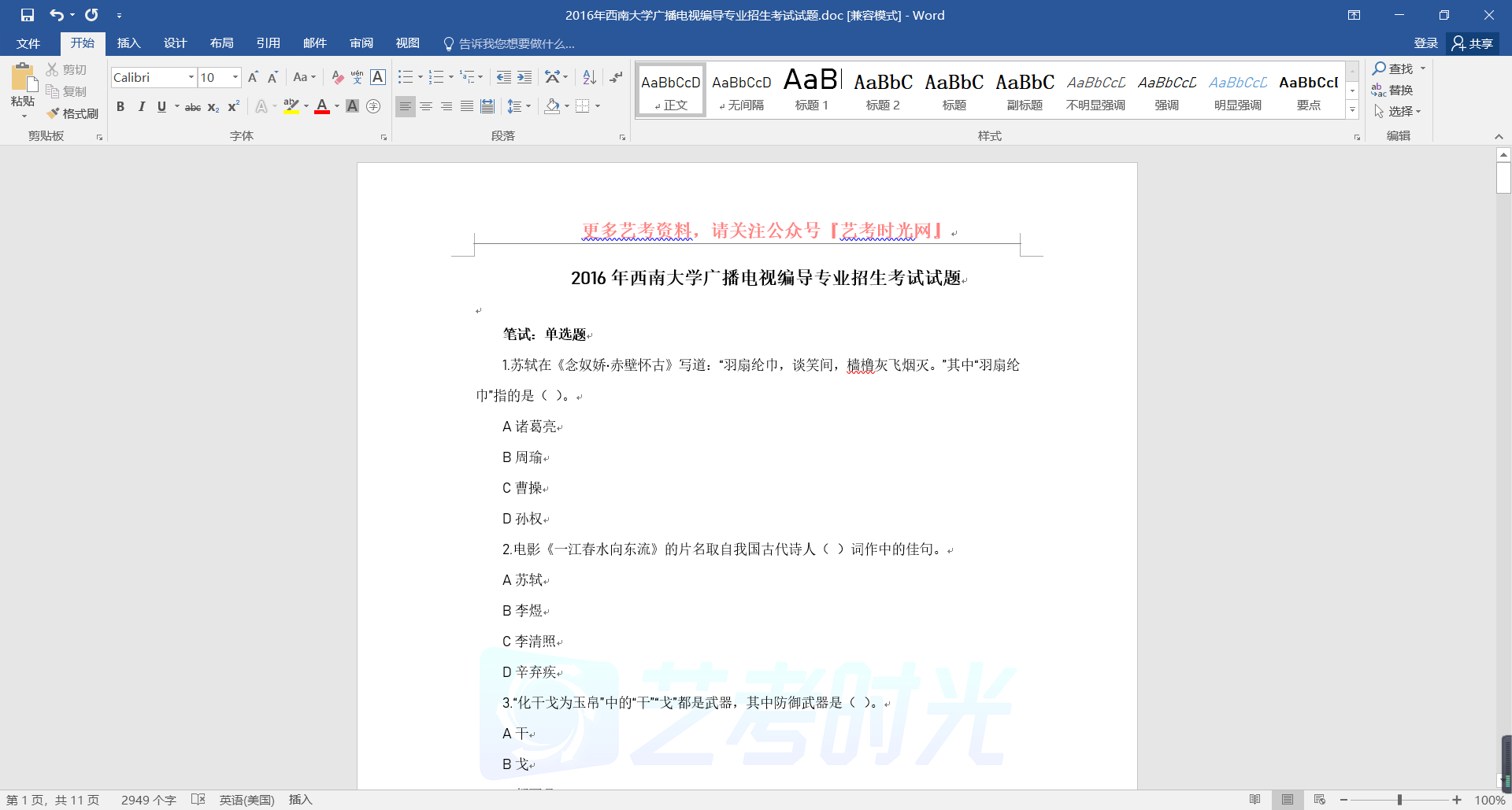The height and width of the screenshot is (810, 1512).
Task: Click the 共享 share button
Action: coord(1473,43)
